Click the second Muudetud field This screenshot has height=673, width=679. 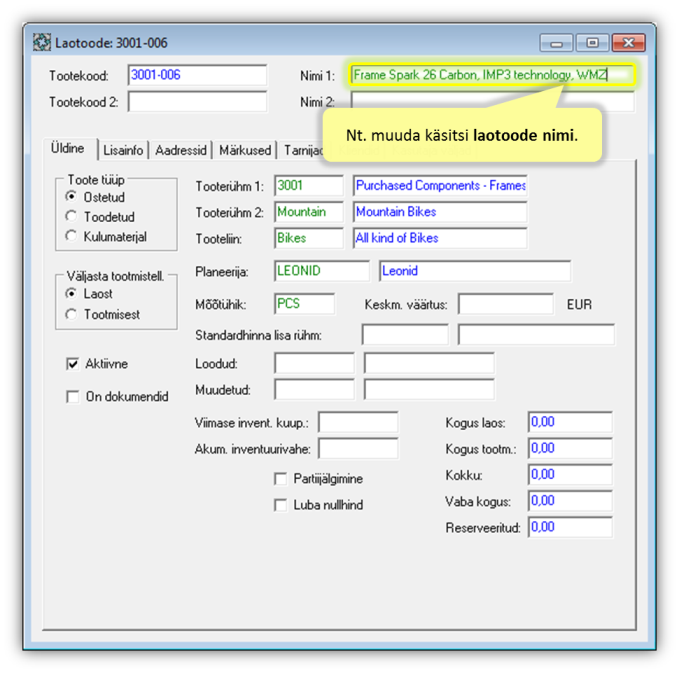tap(429, 389)
